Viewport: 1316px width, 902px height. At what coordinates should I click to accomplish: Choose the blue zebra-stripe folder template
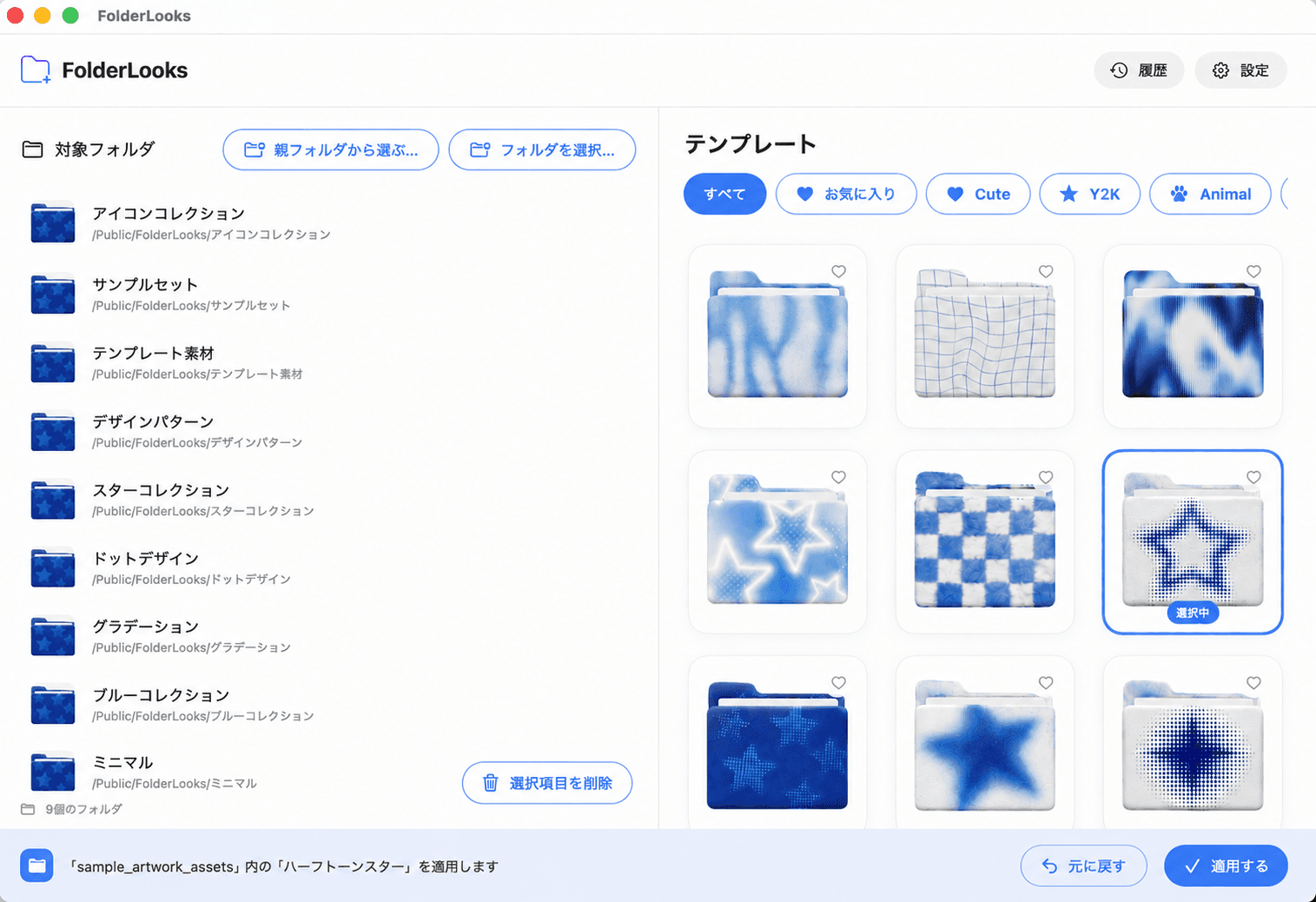pos(777,336)
